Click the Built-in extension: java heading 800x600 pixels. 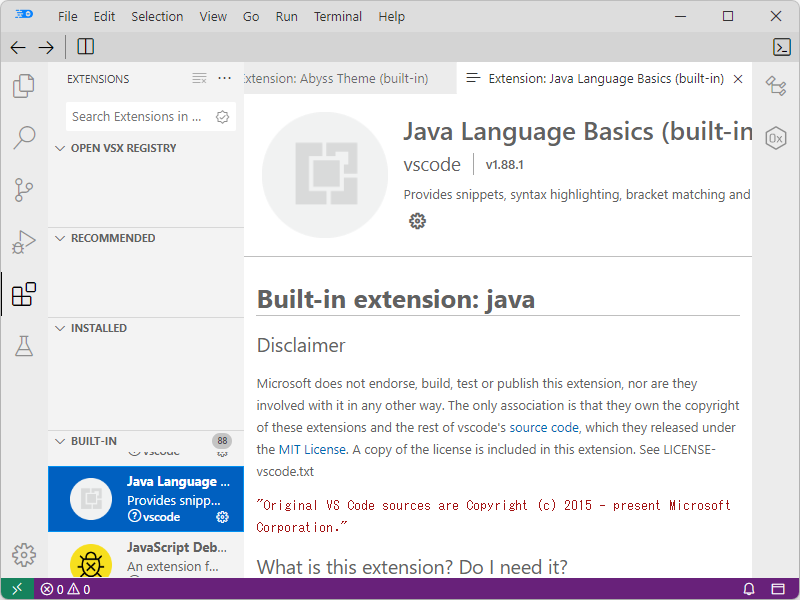[x=395, y=299]
